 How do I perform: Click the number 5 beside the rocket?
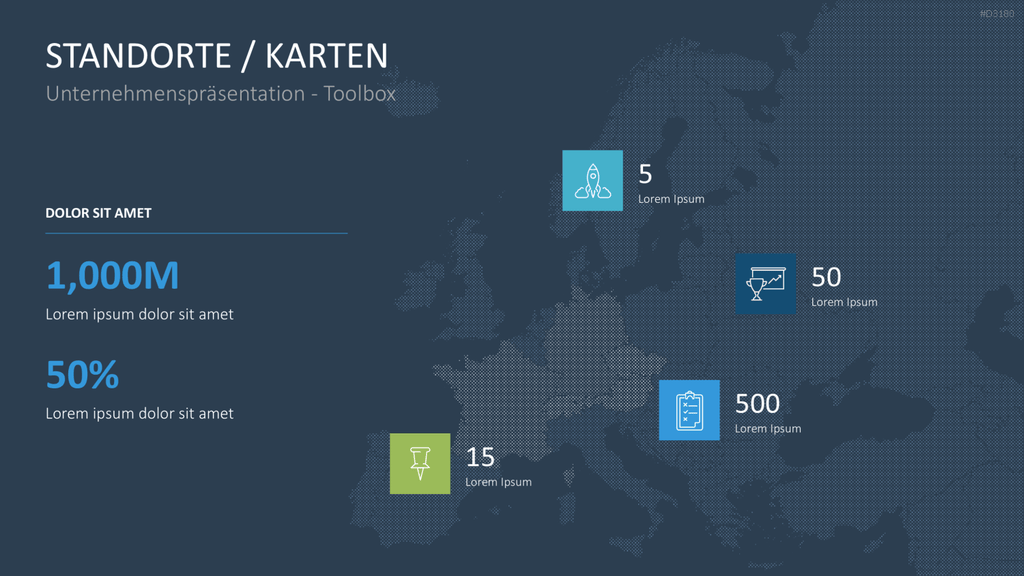point(645,174)
